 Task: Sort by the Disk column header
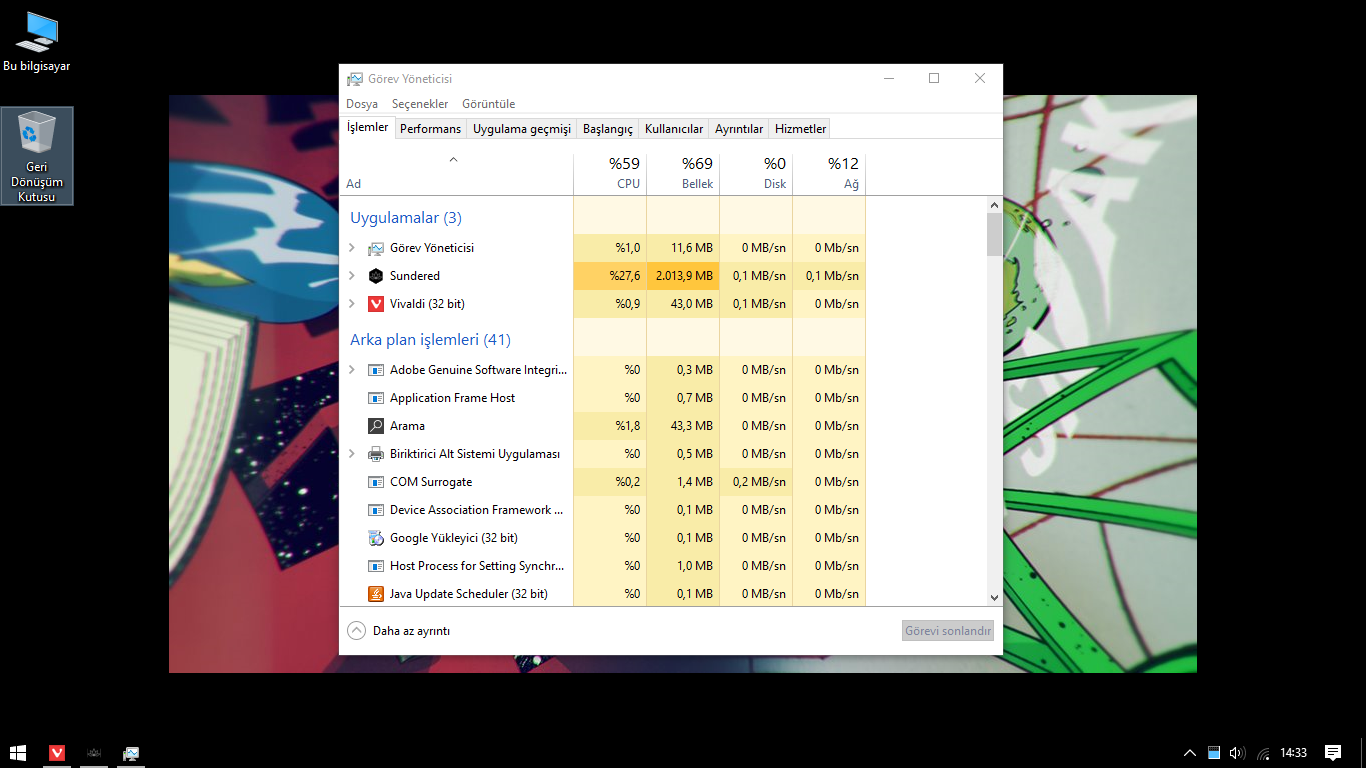756,174
